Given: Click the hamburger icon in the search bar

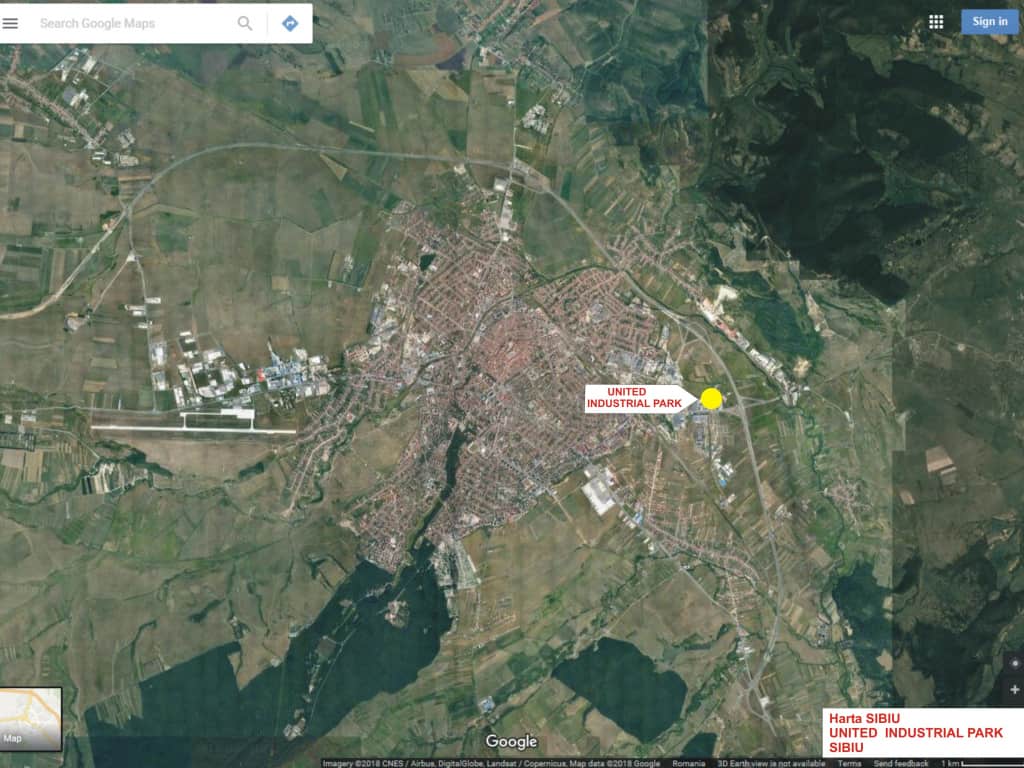Looking at the screenshot, I should click(11, 21).
